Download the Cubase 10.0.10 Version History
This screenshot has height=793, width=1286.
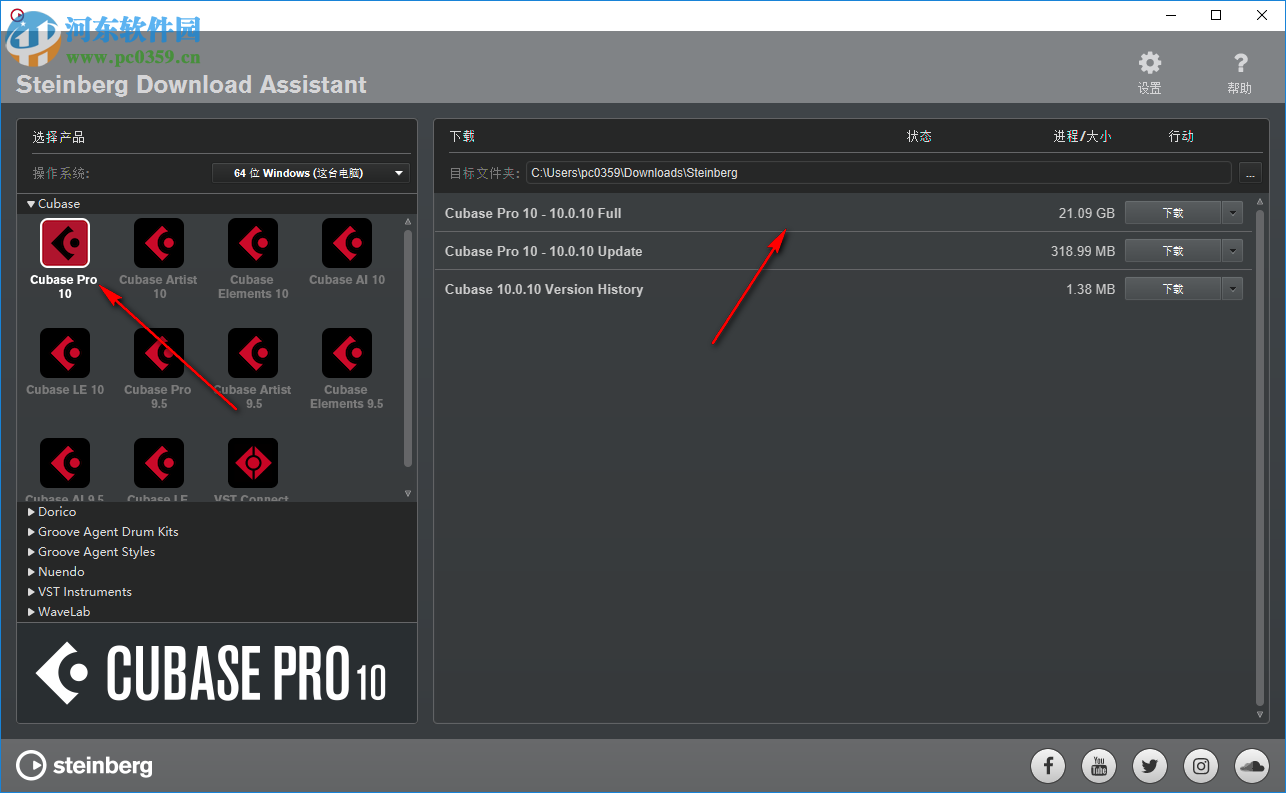click(x=1172, y=288)
